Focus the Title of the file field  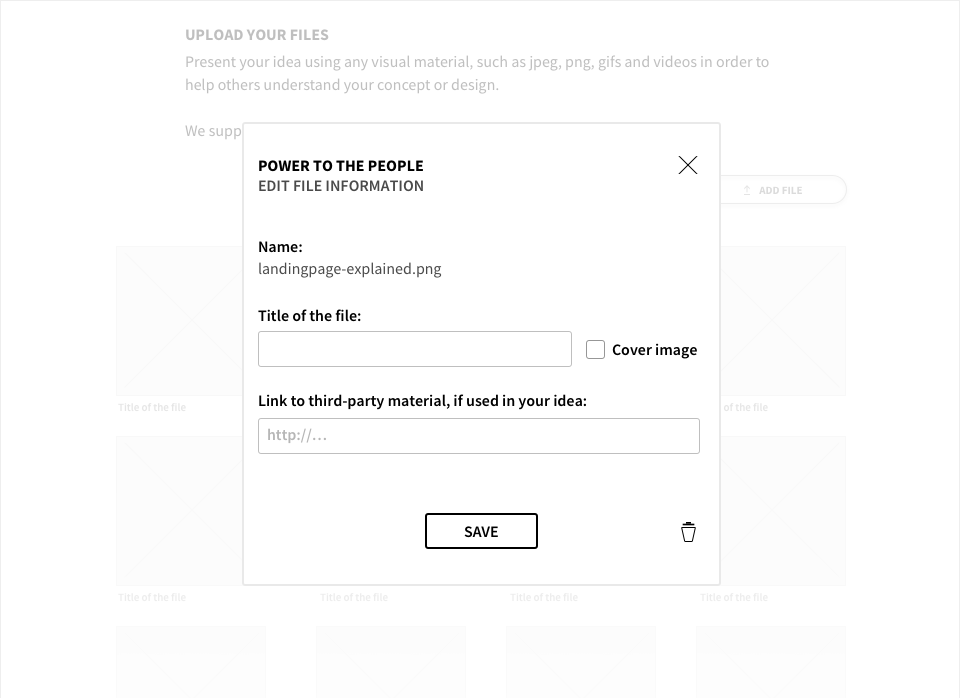[414, 349]
